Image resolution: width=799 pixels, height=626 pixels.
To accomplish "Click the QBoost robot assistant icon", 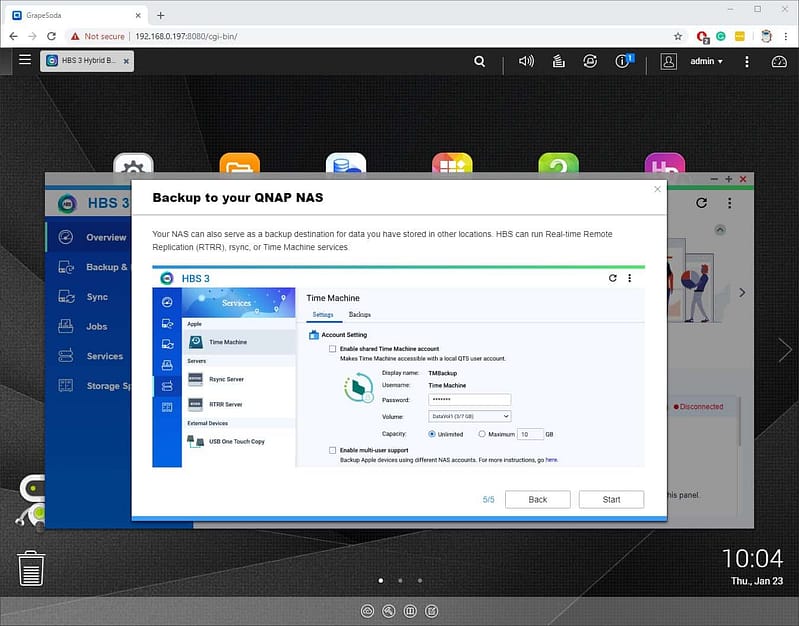I will point(31,501).
